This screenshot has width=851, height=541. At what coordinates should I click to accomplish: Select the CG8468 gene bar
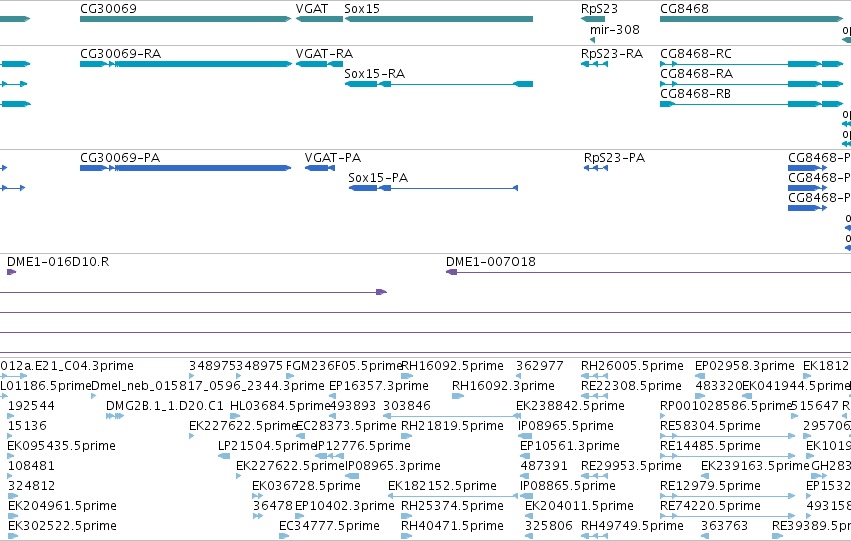click(751, 19)
